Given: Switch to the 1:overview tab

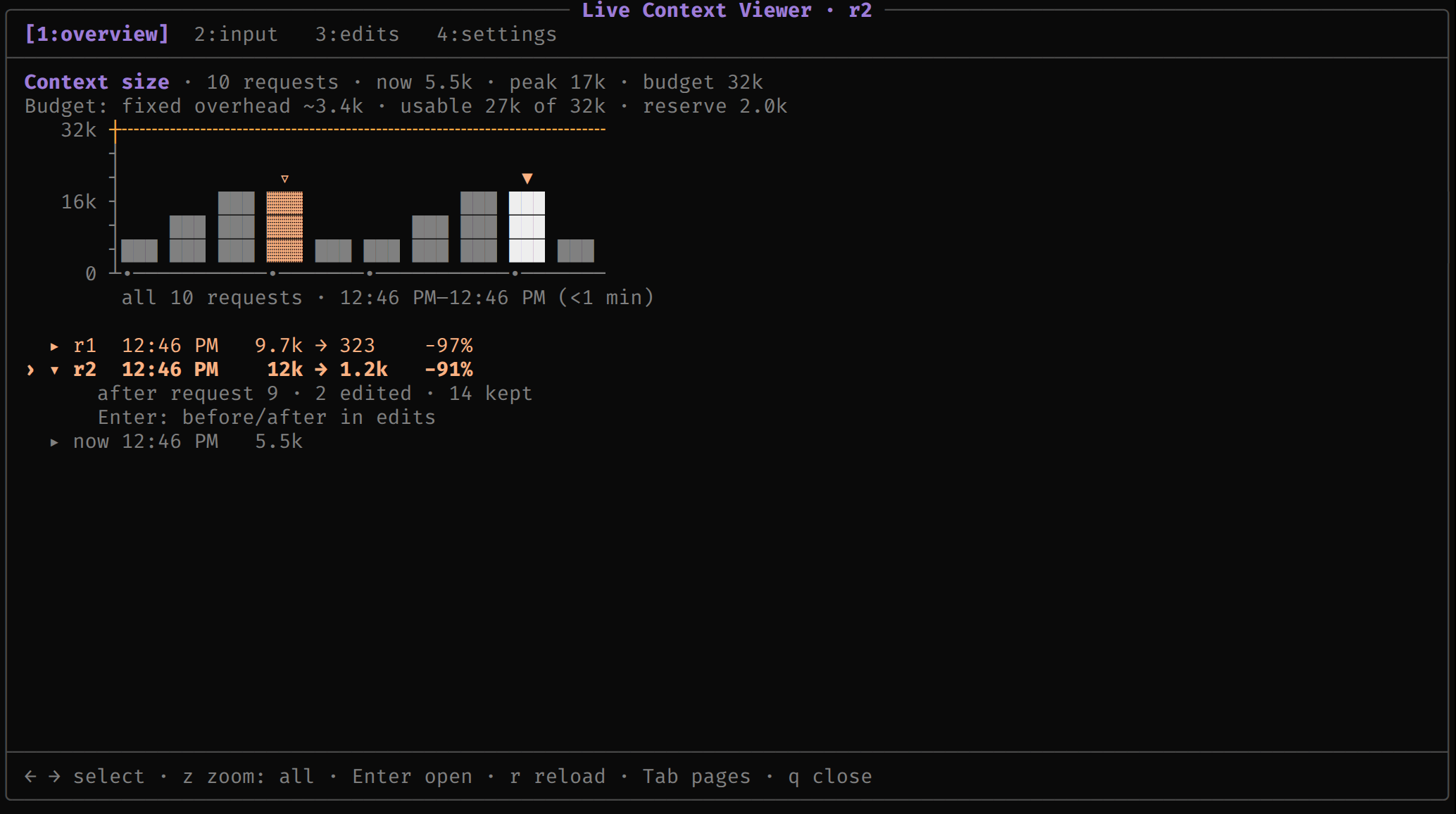Looking at the screenshot, I should tap(97, 34).
